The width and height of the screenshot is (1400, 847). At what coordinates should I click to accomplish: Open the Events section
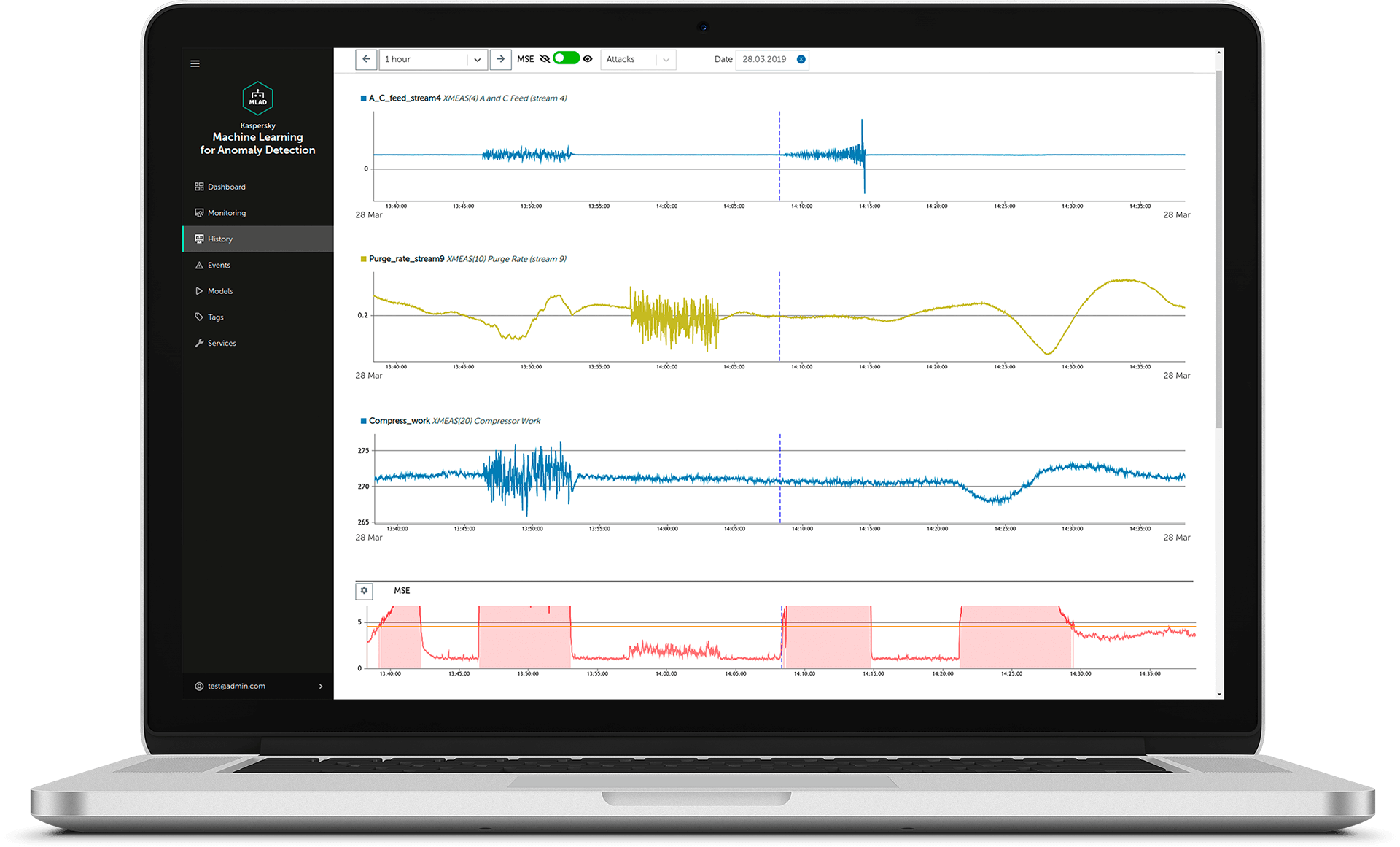coord(219,265)
